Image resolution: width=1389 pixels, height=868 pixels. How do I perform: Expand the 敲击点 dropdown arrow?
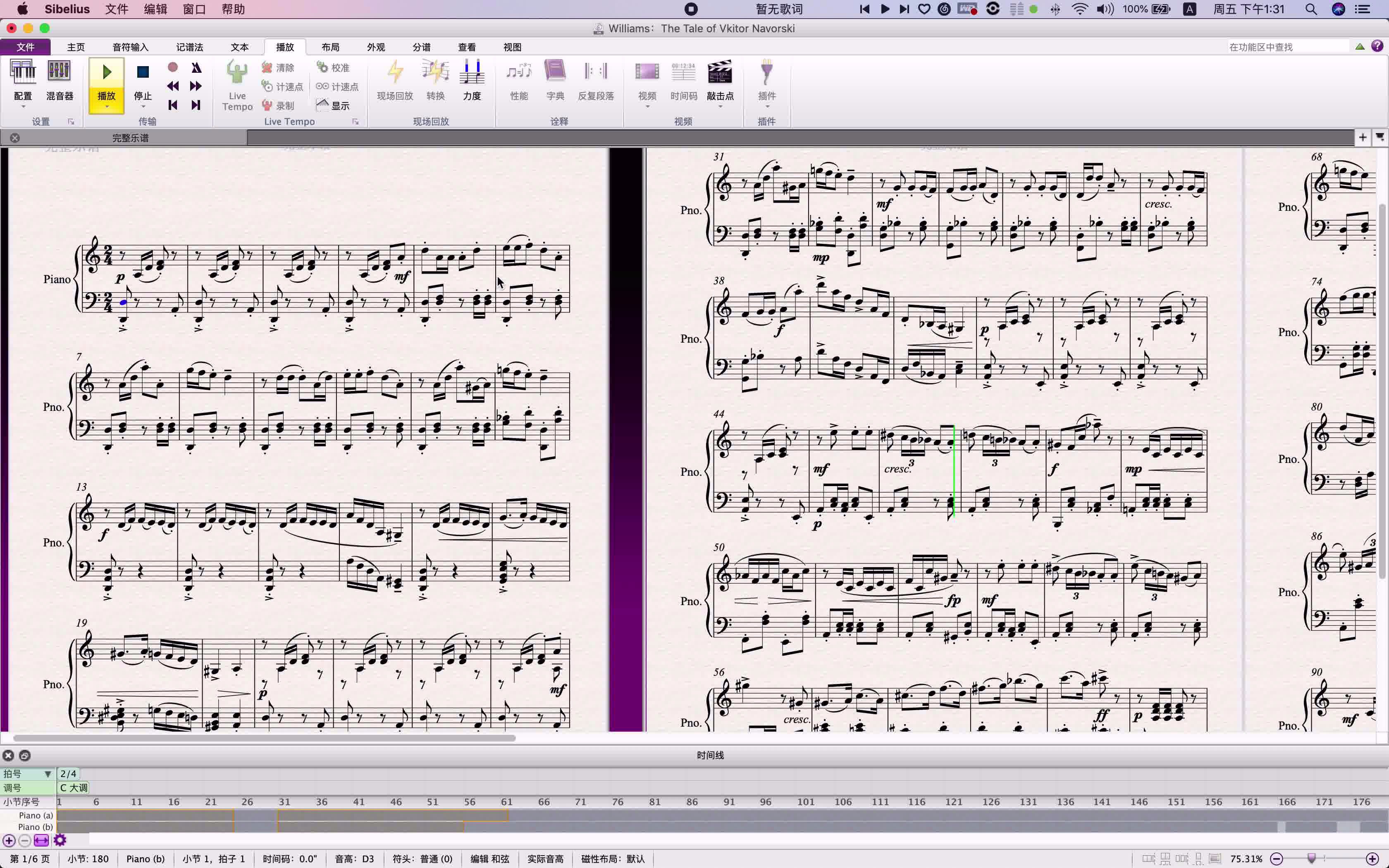point(720,107)
